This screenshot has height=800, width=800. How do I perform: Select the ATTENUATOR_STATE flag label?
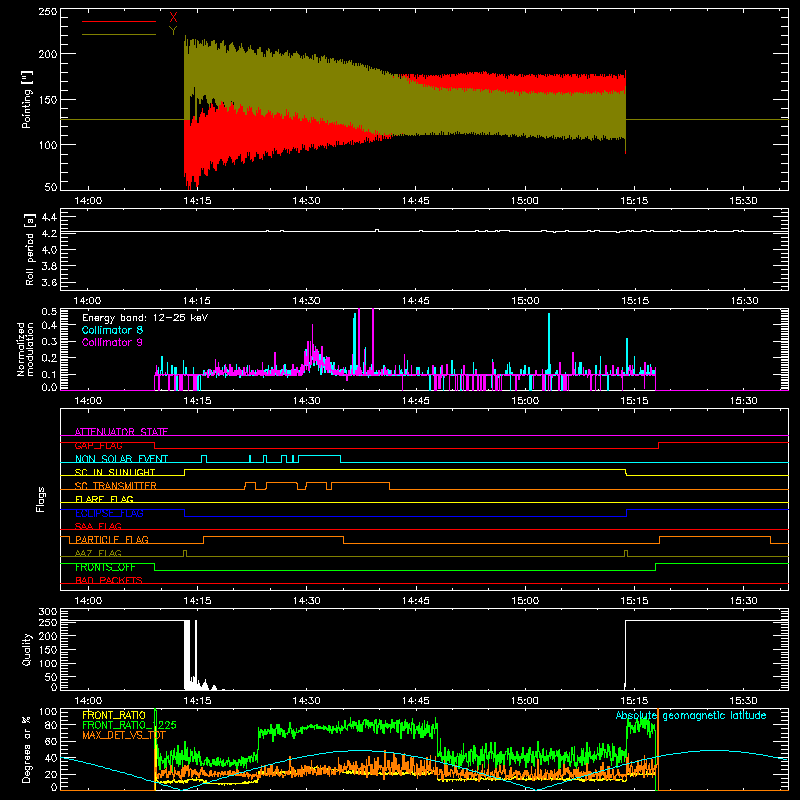point(121,432)
